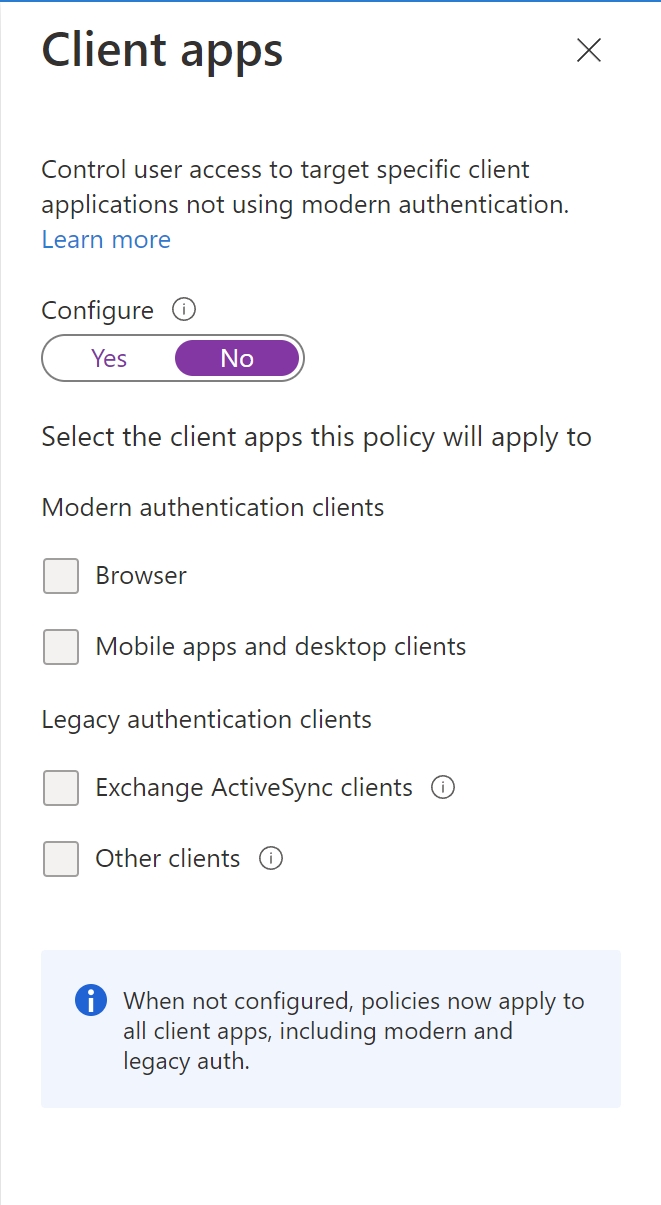Set Configure to Yes
The image size is (661, 1205).
click(108, 357)
